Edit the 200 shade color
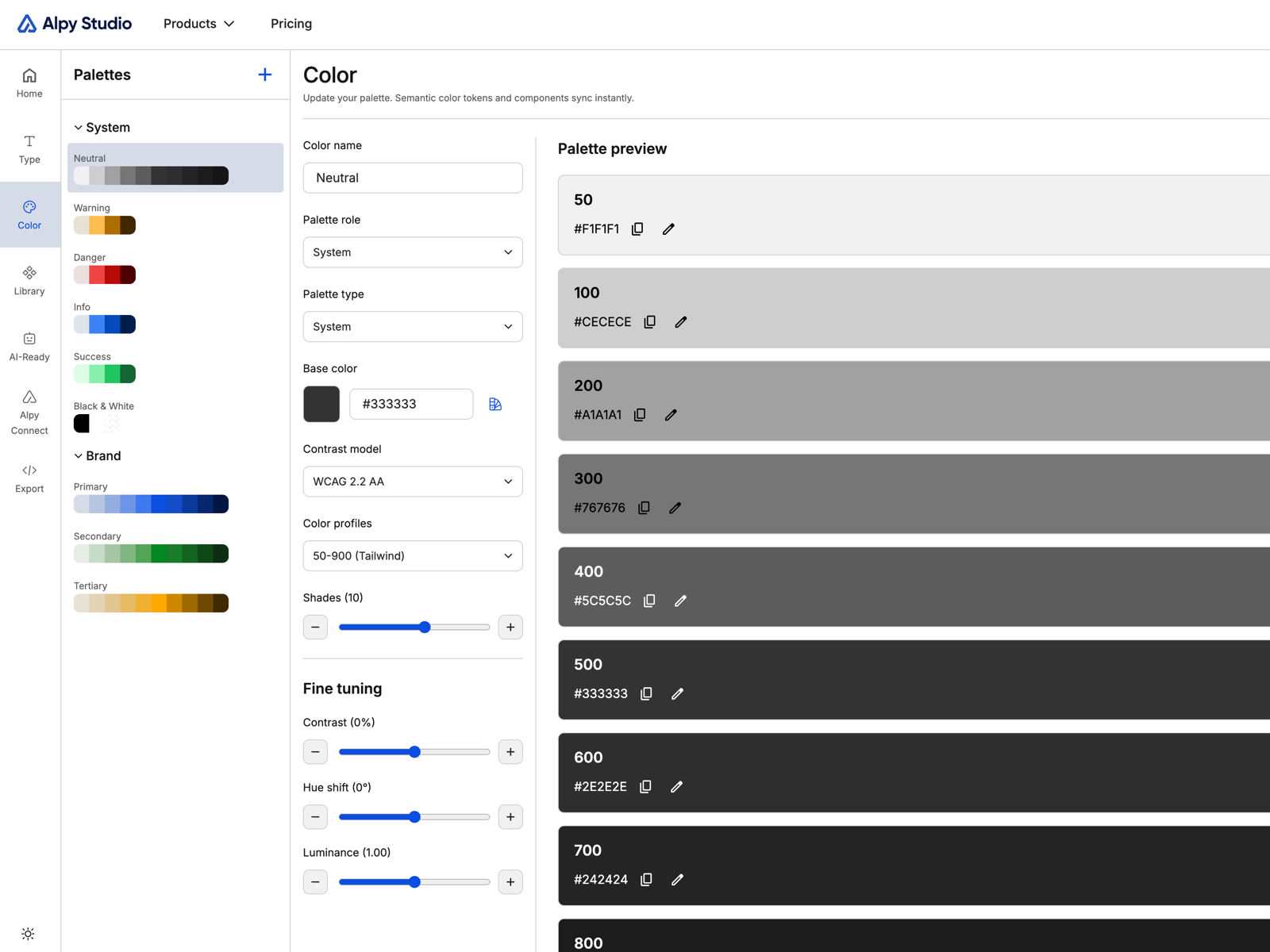This screenshot has height=952, width=1270. pyautogui.click(x=671, y=414)
